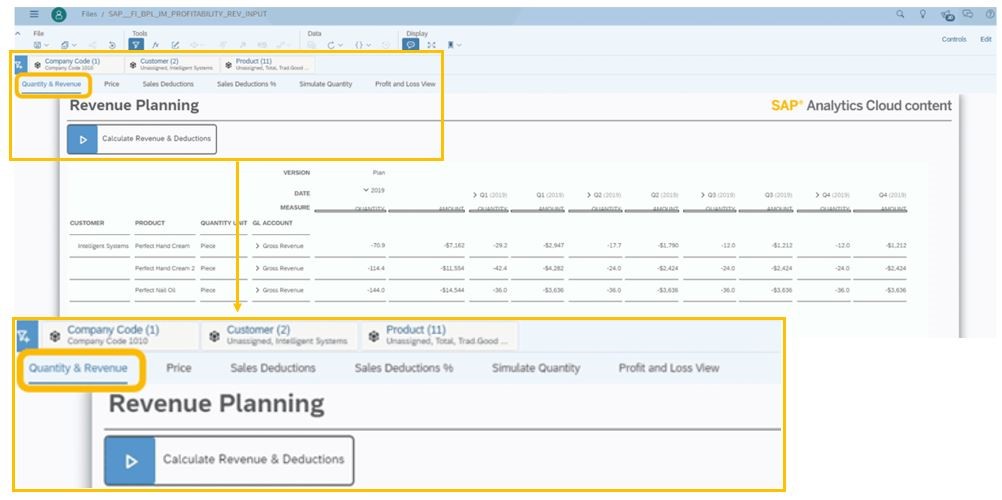Click the curly braces icon under Data
1002x500 pixels.
coord(359,45)
